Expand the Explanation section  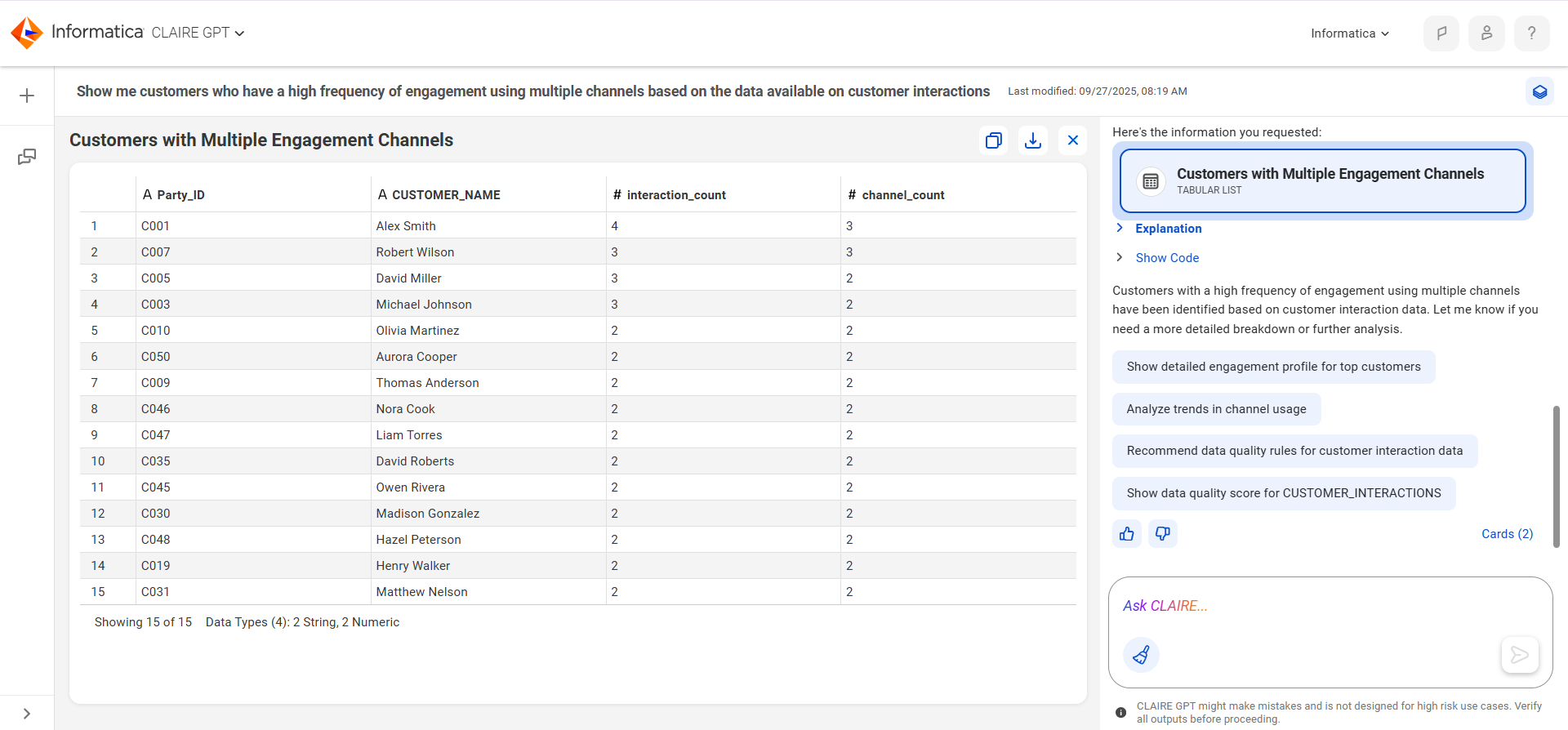pyautogui.click(x=1160, y=229)
